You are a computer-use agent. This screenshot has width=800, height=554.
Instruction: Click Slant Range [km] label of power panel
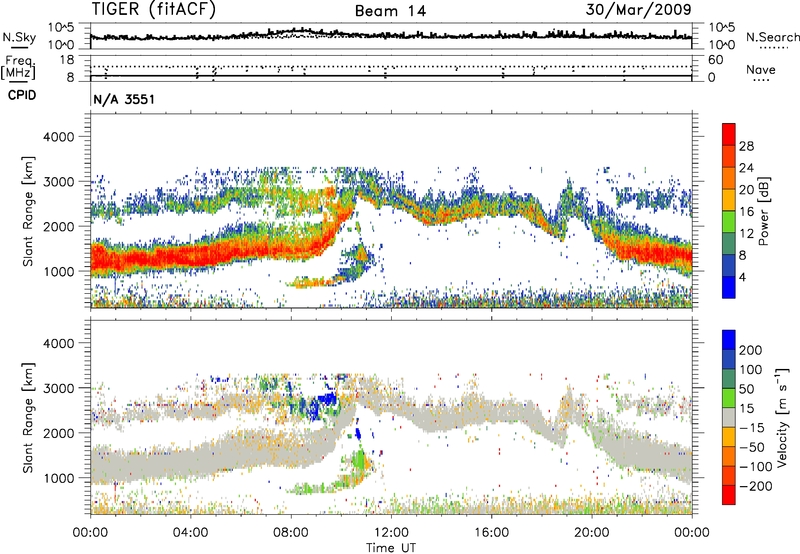(x=28, y=211)
